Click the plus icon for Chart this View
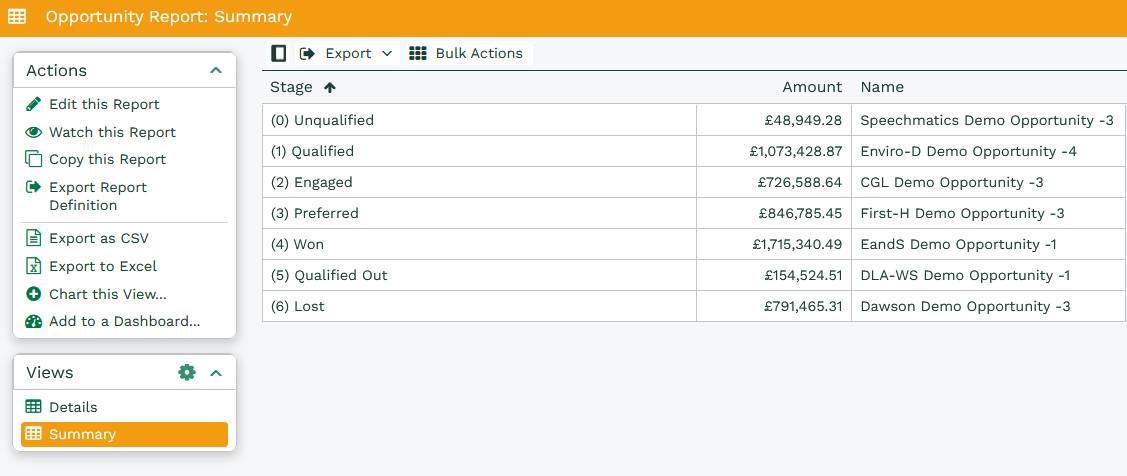 33,294
